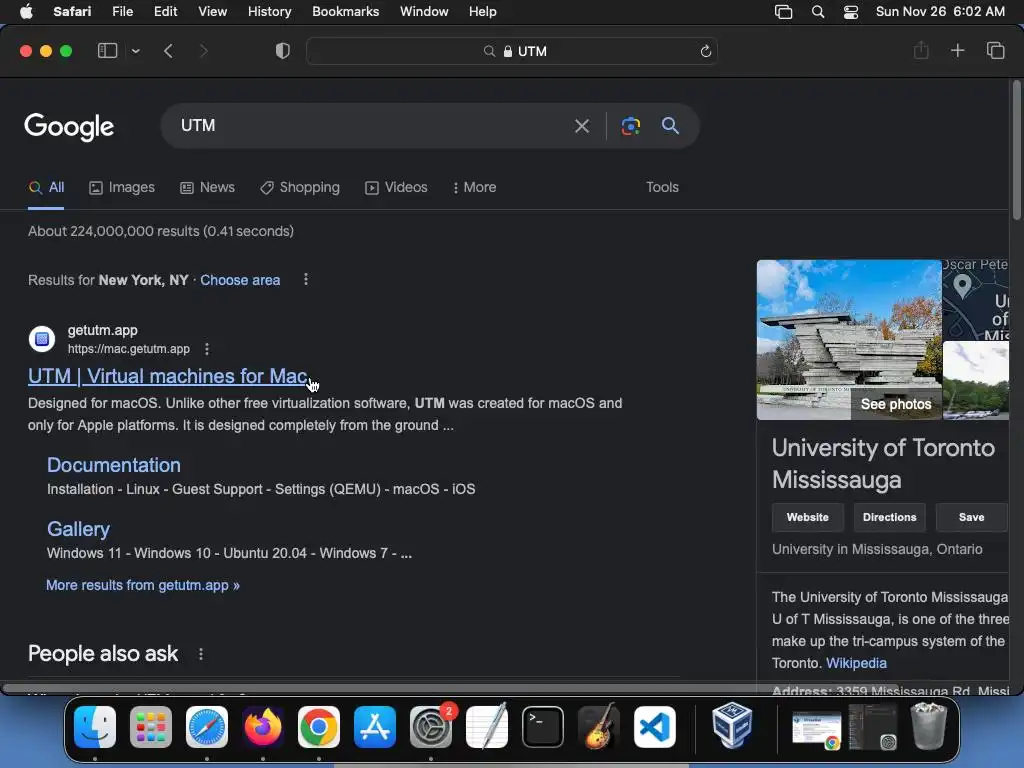
Task: Go to the Google logo homepage
Action: pyautogui.click(x=69, y=127)
